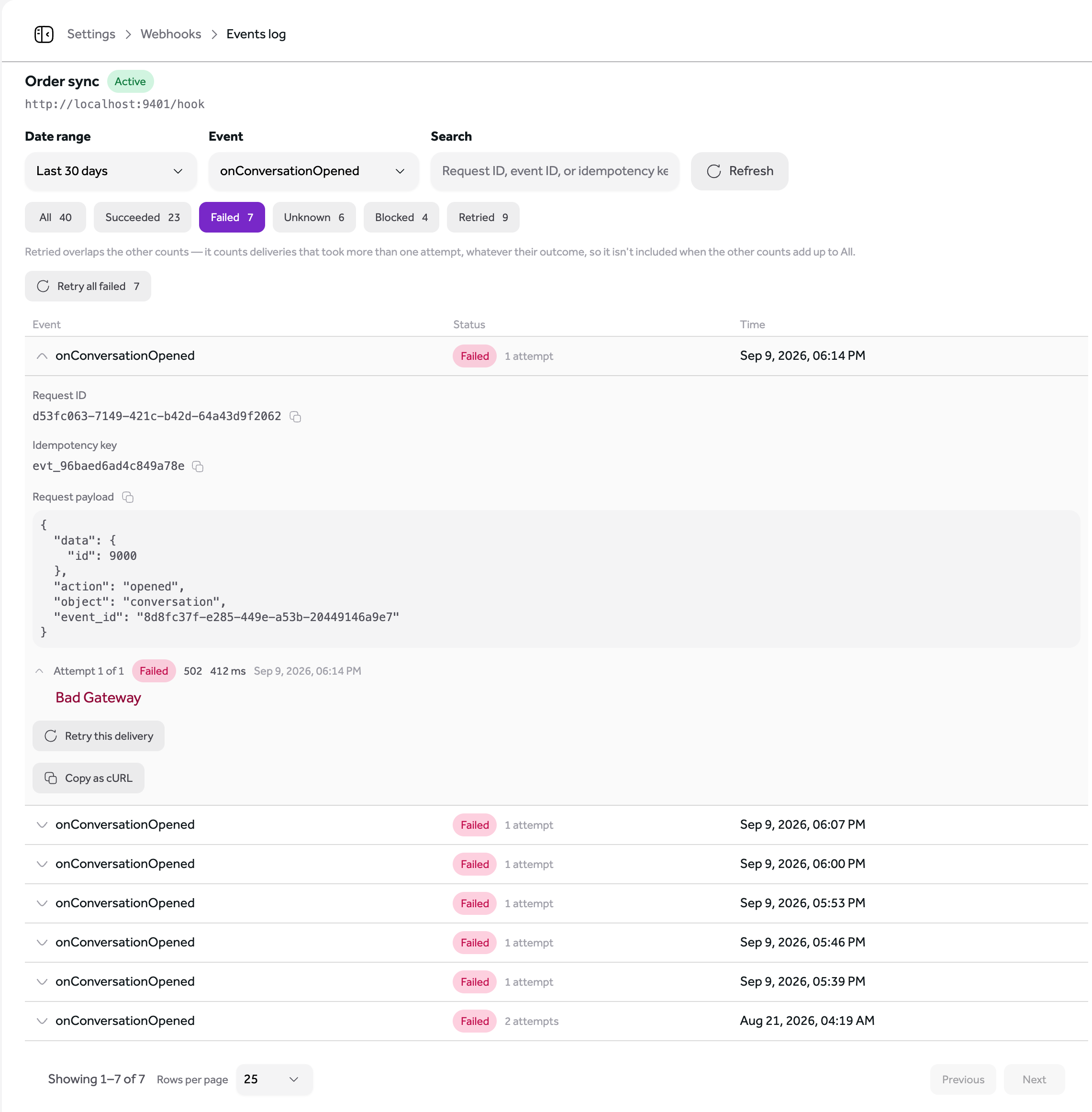
Task: Click the '412 ms' duration text
Action: click(228, 671)
